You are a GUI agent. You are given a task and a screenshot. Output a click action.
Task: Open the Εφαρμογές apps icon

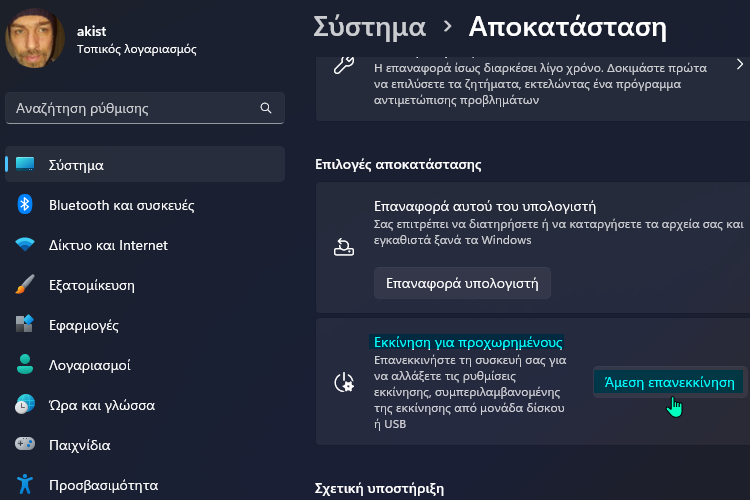25,324
